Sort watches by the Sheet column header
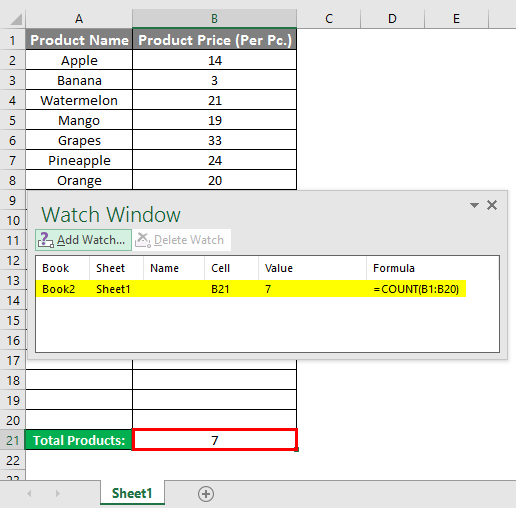Image resolution: width=516 pixels, height=508 pixels. (x=116, y=268)
